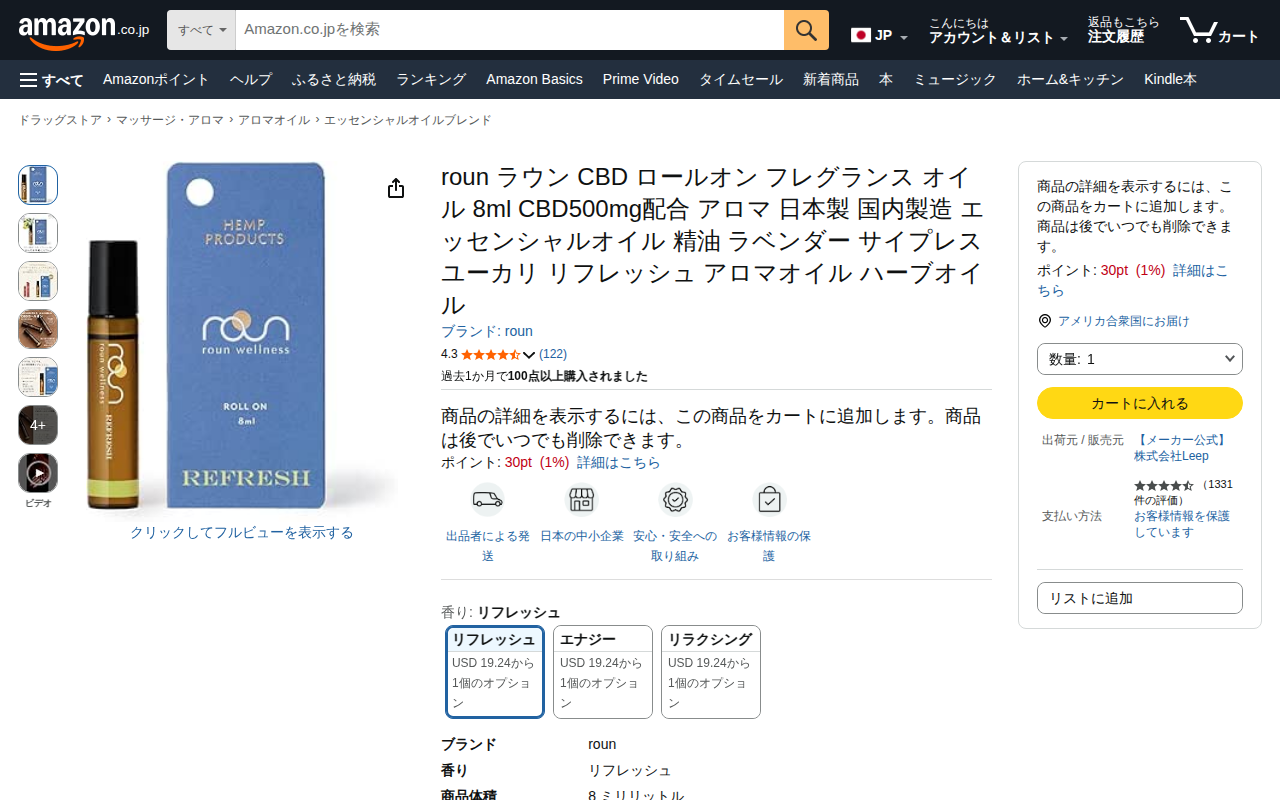Screen dimensions: 1280x800
Task: Open the すべて search category dropdown
Action: click(x=202, y=30)
